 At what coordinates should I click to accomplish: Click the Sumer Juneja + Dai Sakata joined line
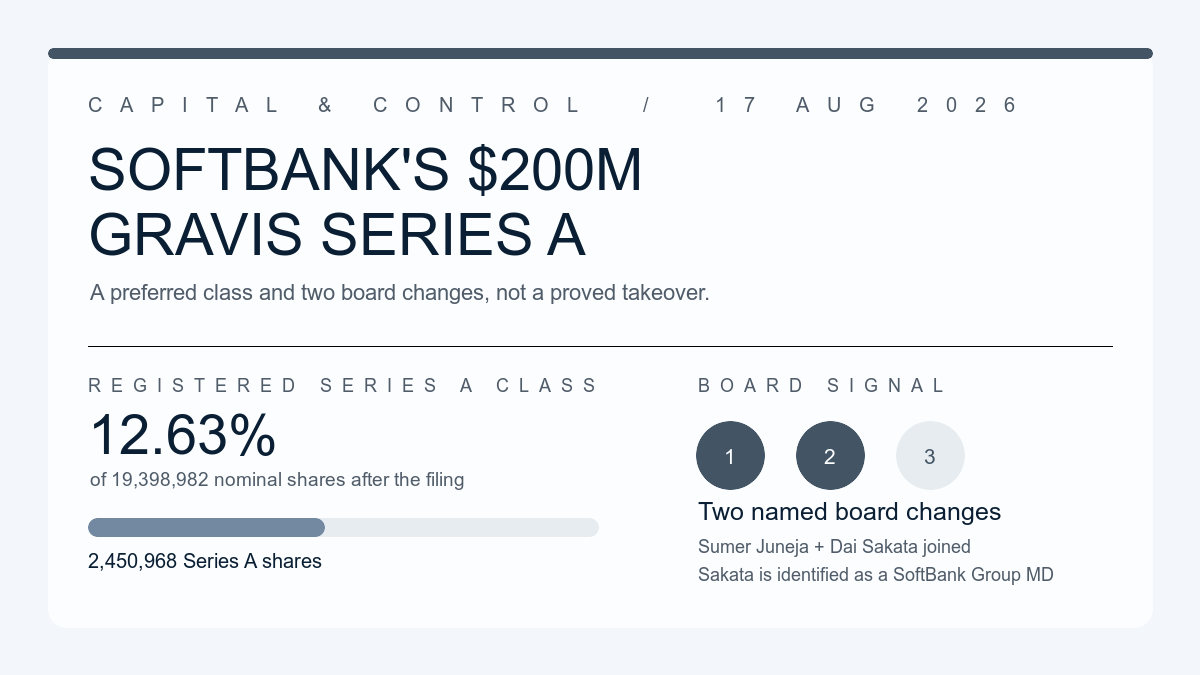coord(834,547)
